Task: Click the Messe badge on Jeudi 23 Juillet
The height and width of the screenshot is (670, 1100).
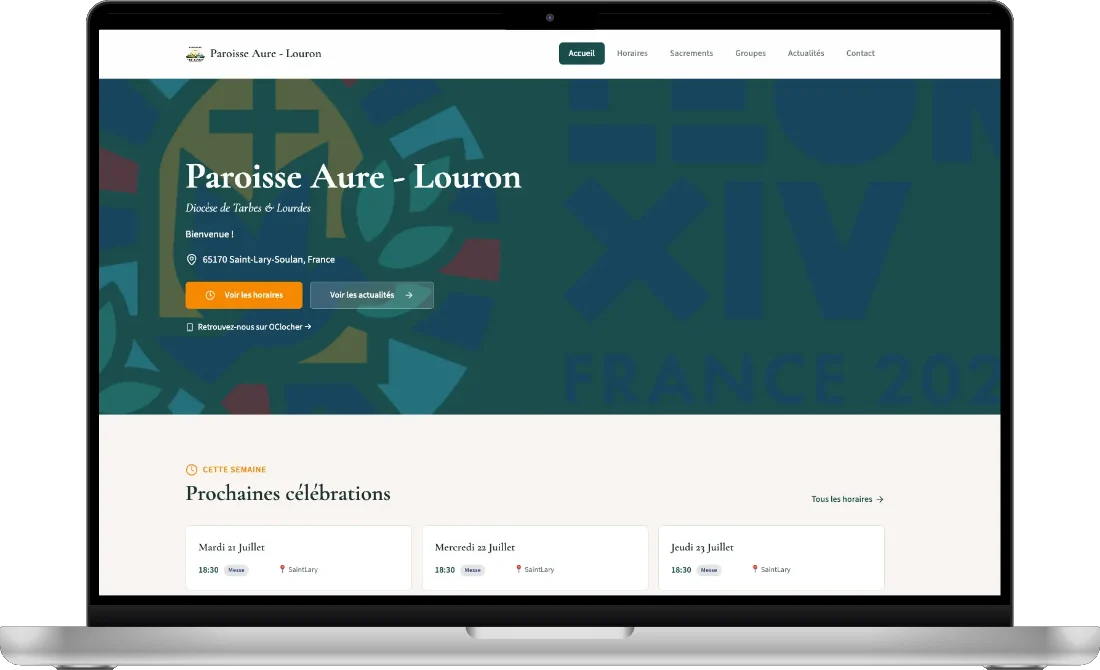Action: click(x=709, y=570)
